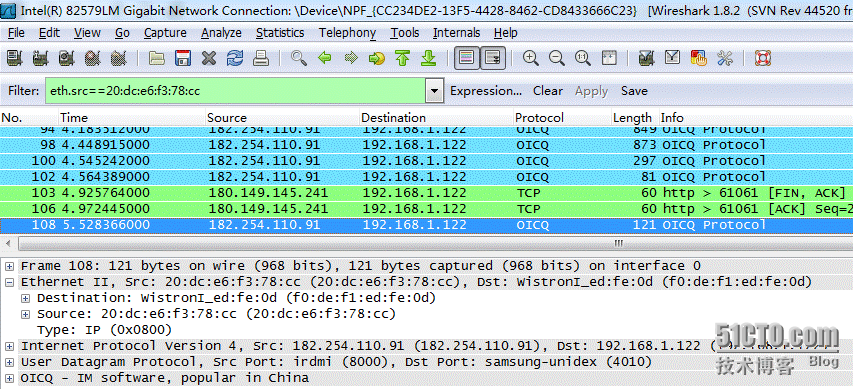Start a new live capture icon
853x389 pixels.
67,58
